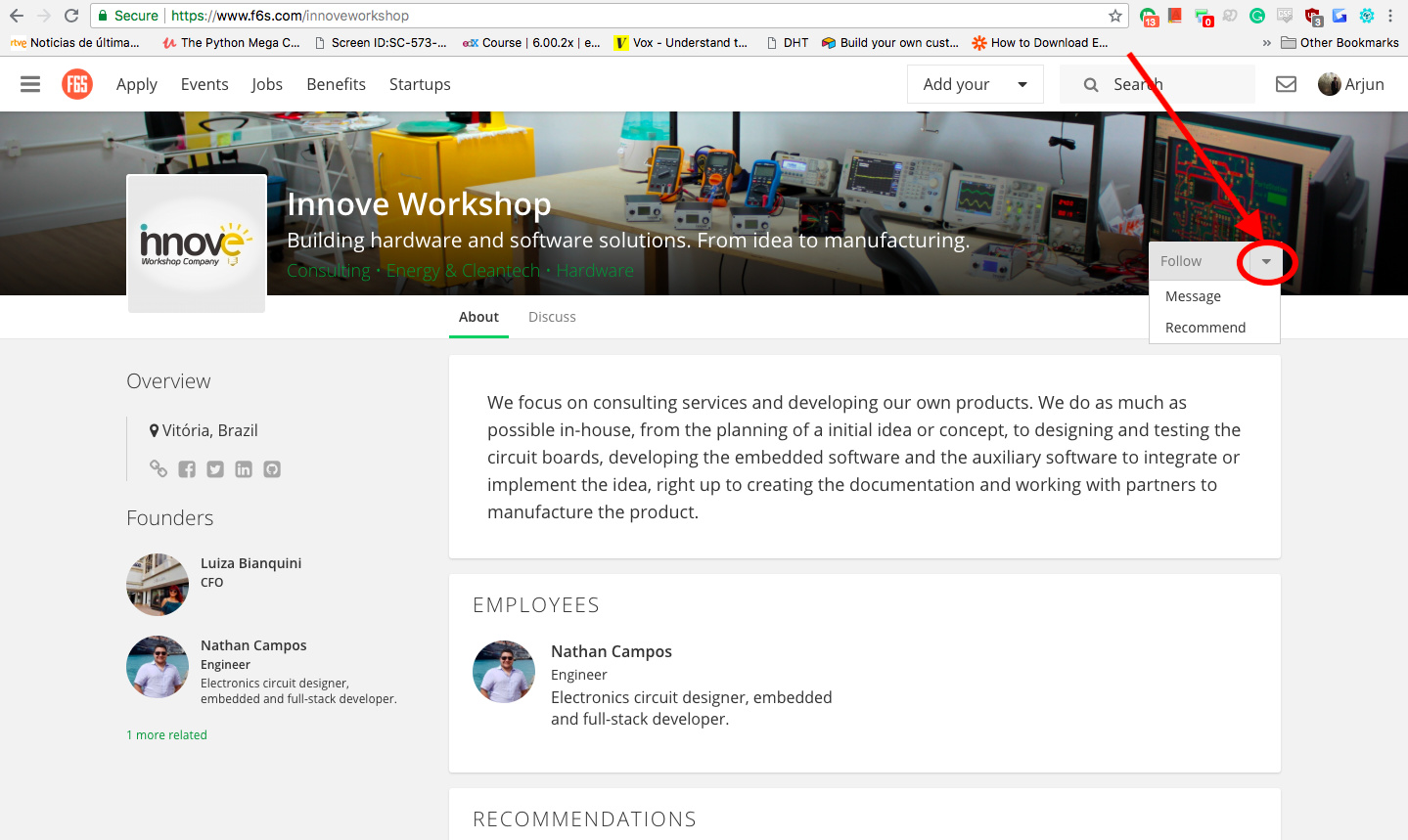
Task: Click the website link chain icon
Action: pyautogui.click(x=158, y=468)
